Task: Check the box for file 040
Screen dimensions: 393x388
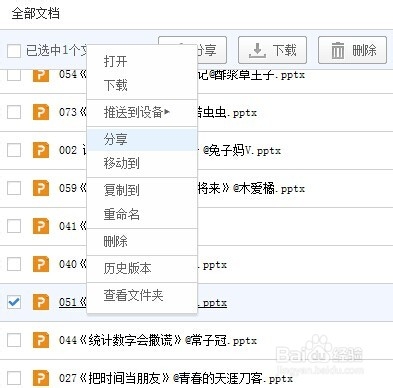Action: tap(14, 264)
